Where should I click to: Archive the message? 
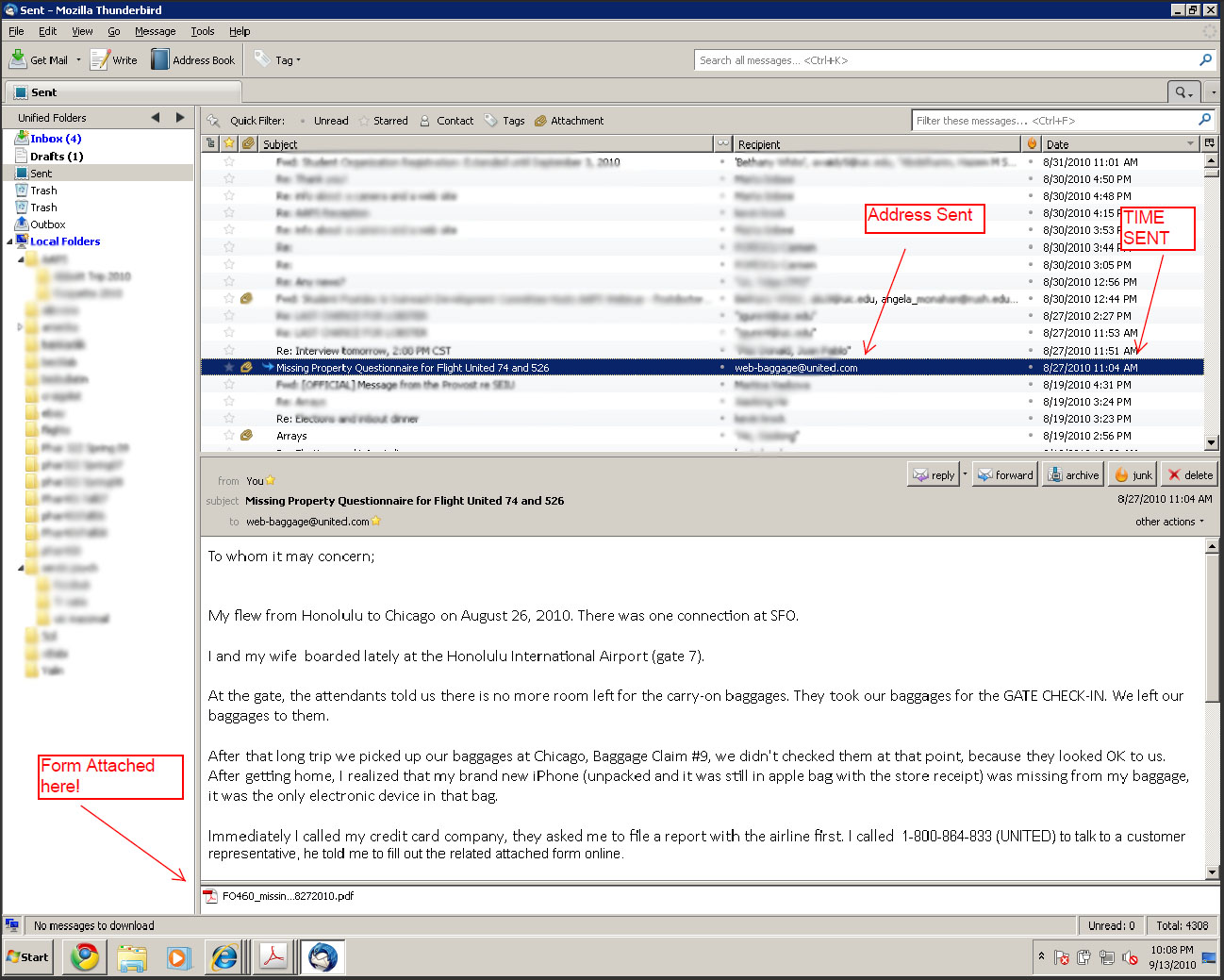pos(1073,474)
